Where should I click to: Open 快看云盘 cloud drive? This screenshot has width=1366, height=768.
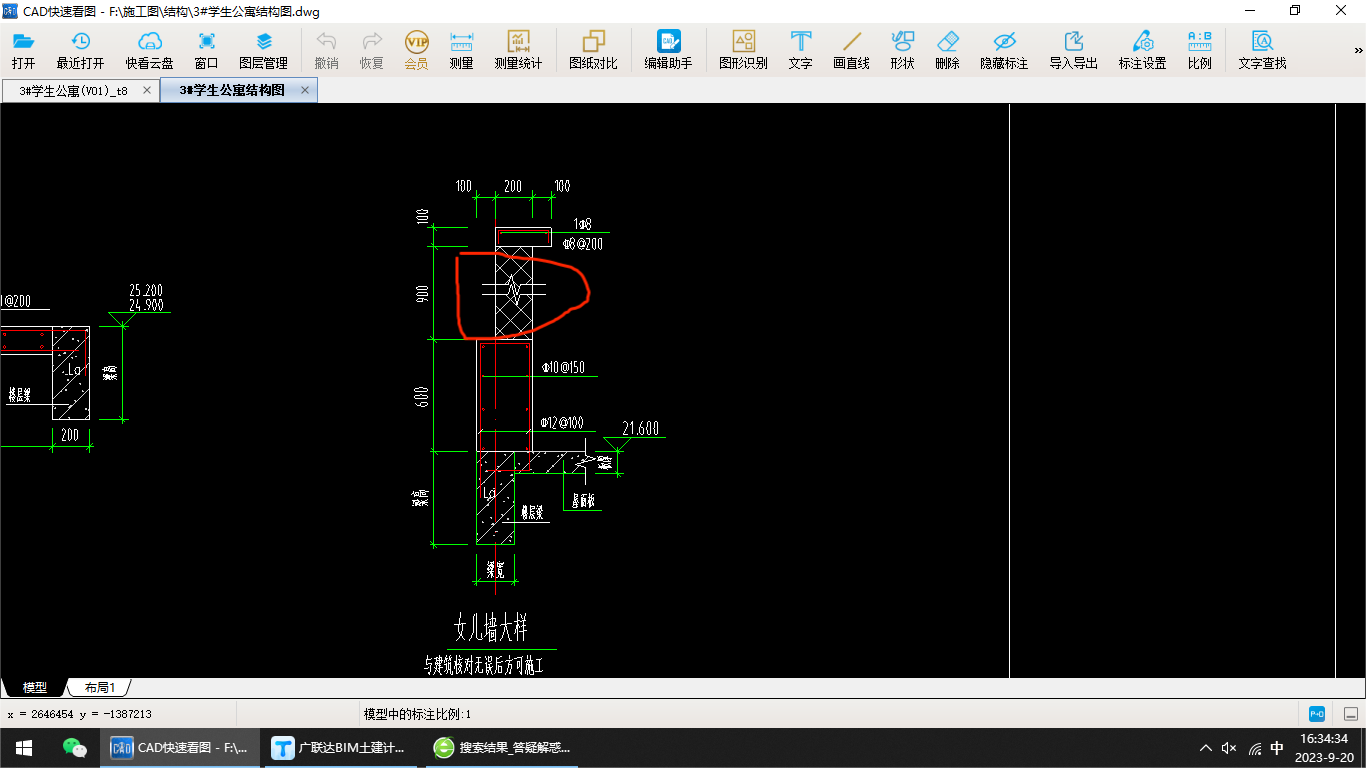click(149, 50)
